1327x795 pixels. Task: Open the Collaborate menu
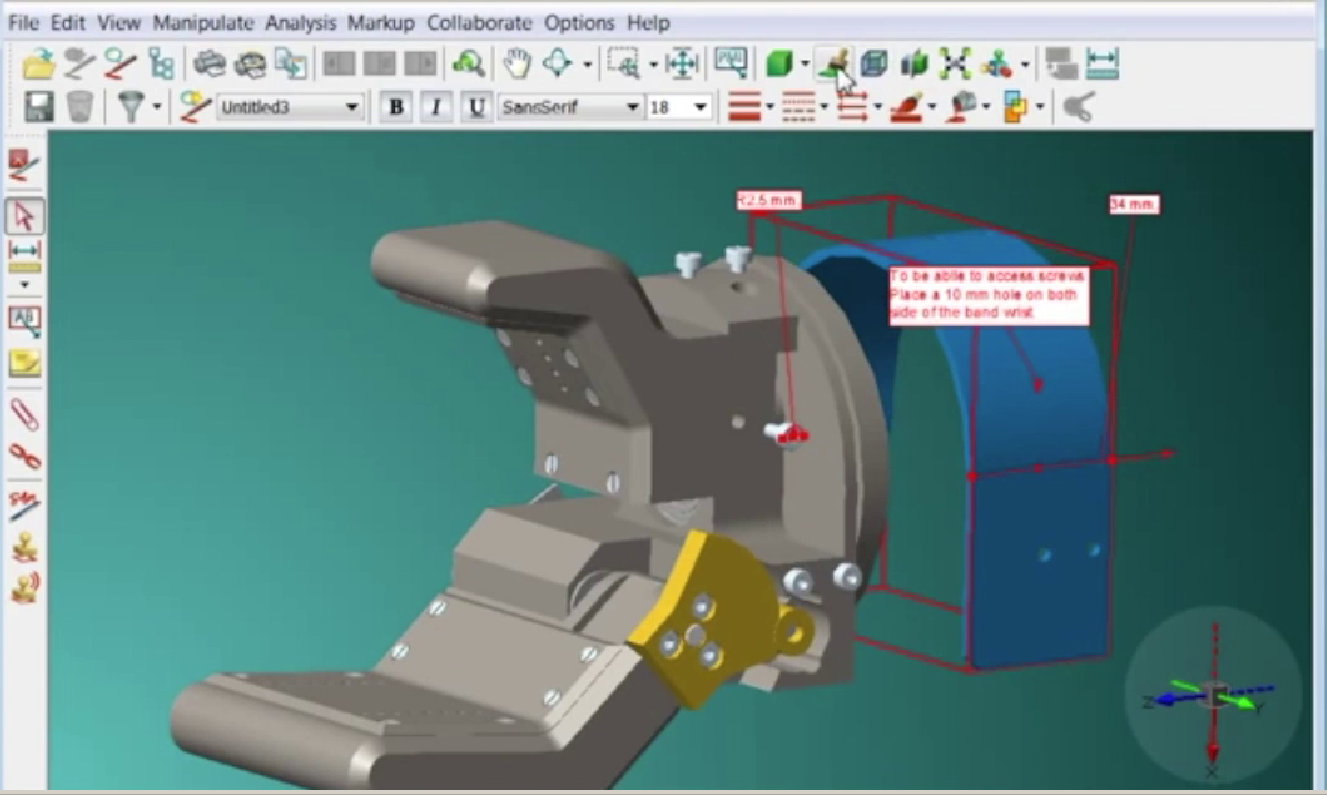tap(480, 22)
